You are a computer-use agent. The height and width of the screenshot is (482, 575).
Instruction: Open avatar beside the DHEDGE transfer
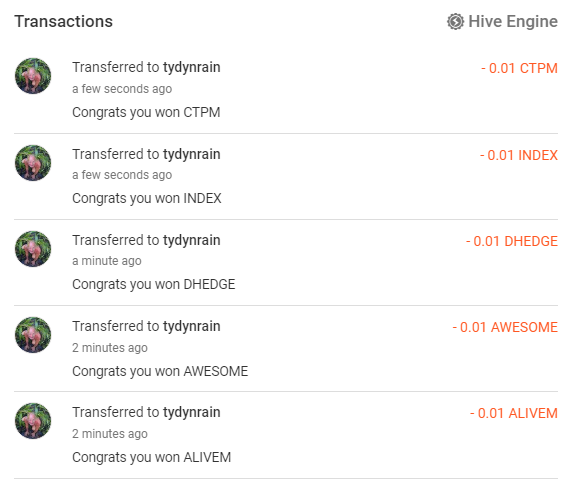33,249
